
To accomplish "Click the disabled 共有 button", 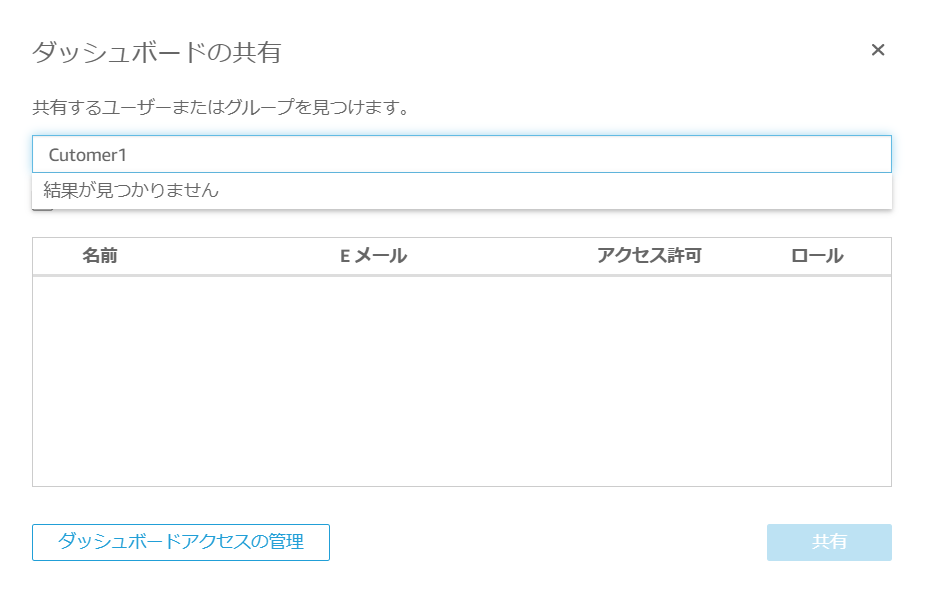I will 828,542.
